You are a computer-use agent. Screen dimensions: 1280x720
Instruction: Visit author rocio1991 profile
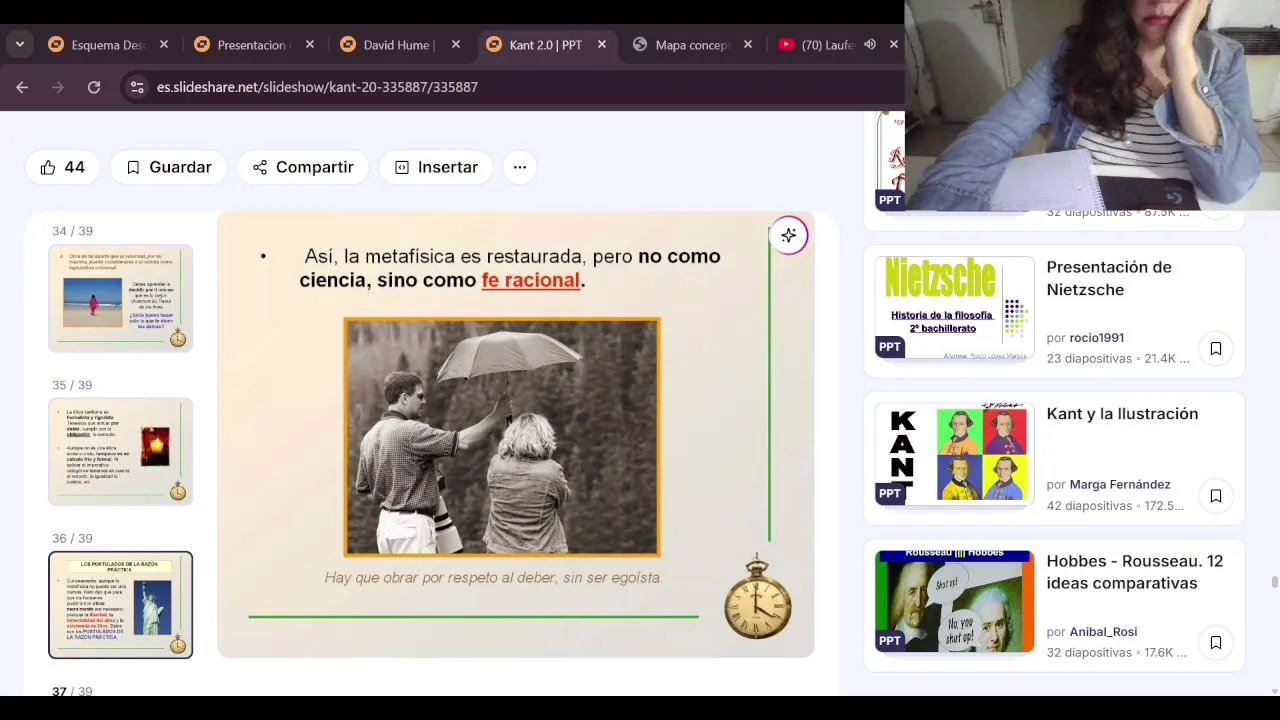(1097, 338)
